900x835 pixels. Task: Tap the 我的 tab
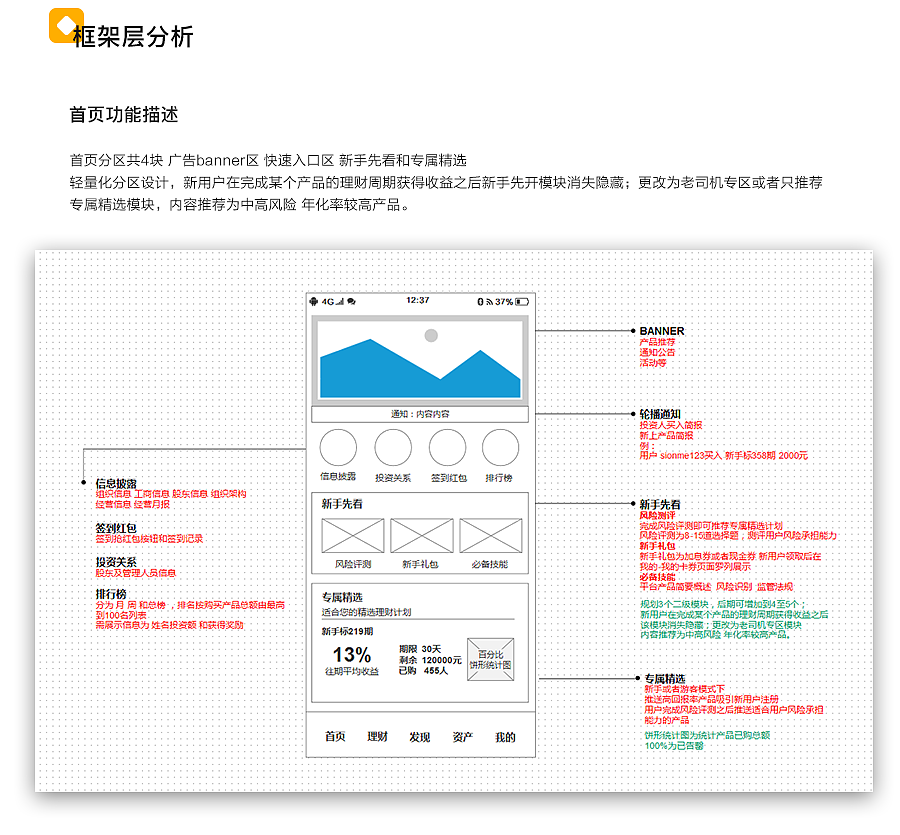505,737
